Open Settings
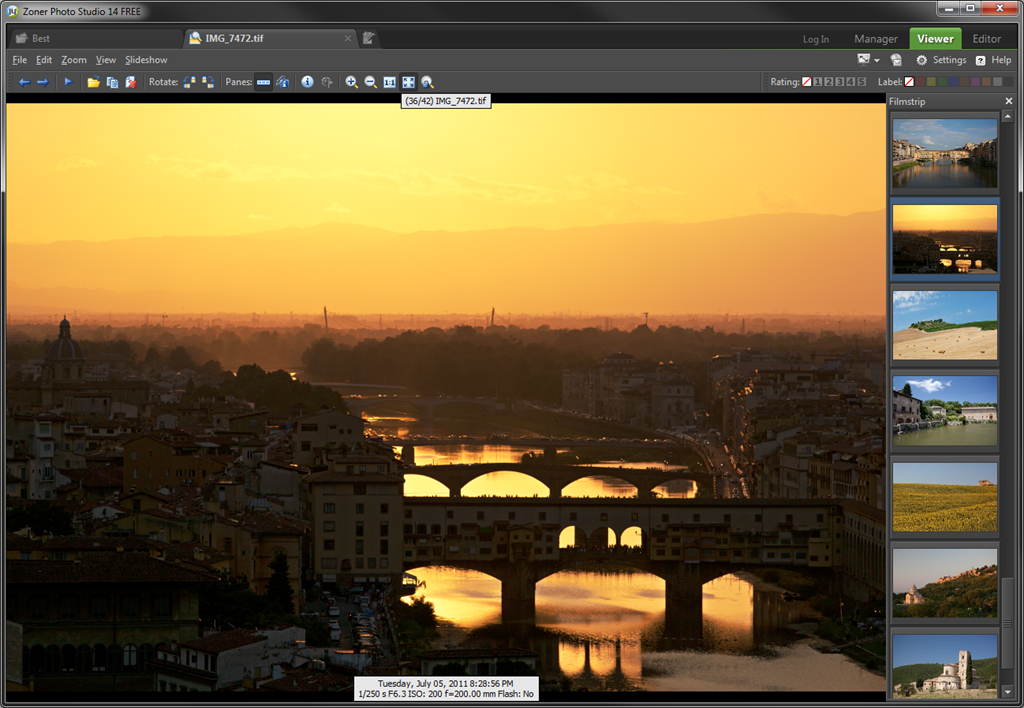The image size is (1024, 708). tap(941, 60)
